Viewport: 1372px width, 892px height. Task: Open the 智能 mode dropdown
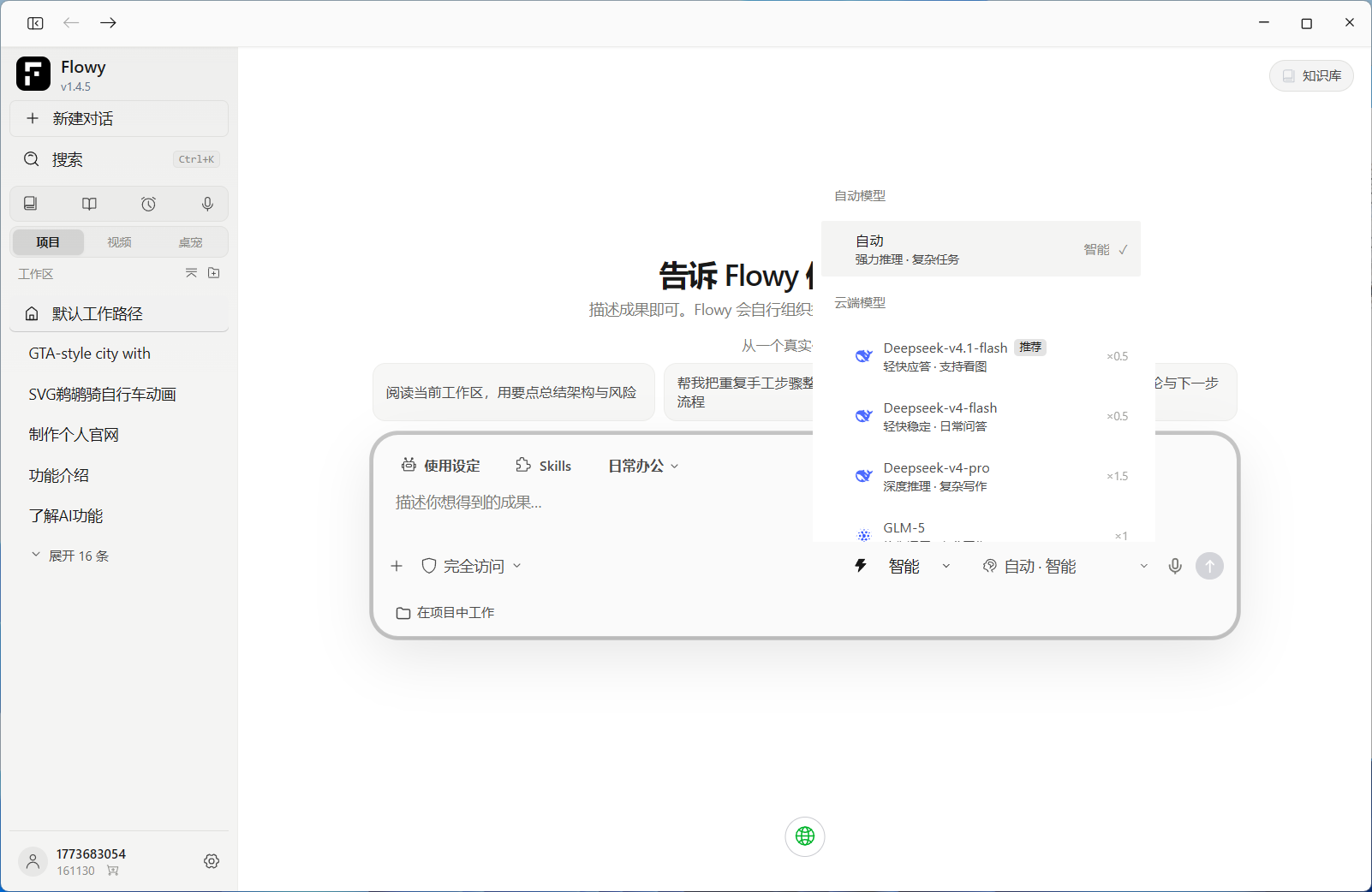pos(919,566)
